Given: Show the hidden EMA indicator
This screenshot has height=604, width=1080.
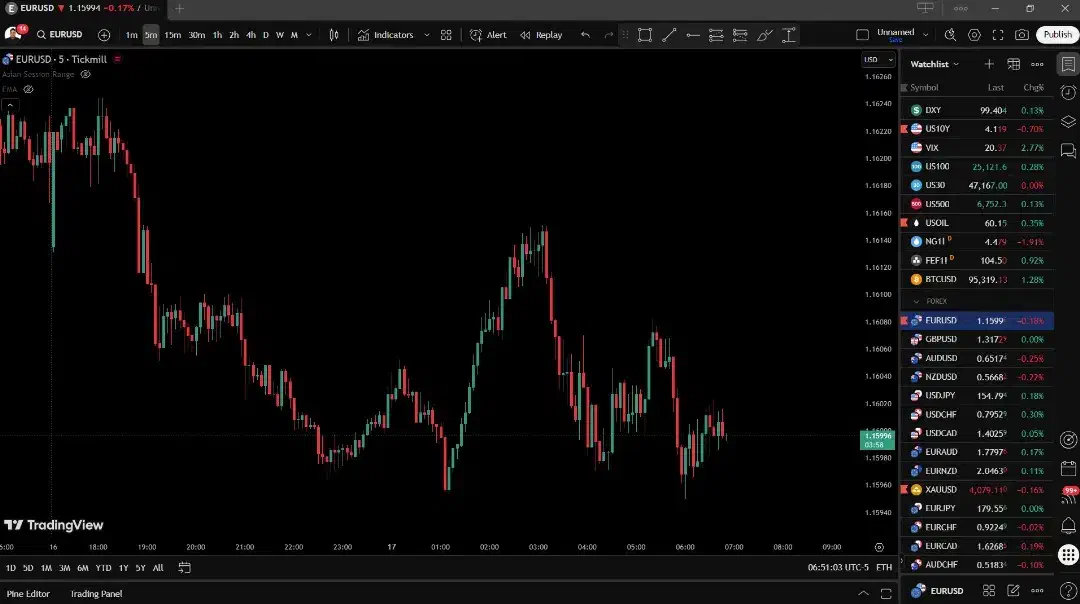Looking at the screenshot, I should tap(29, 89).
